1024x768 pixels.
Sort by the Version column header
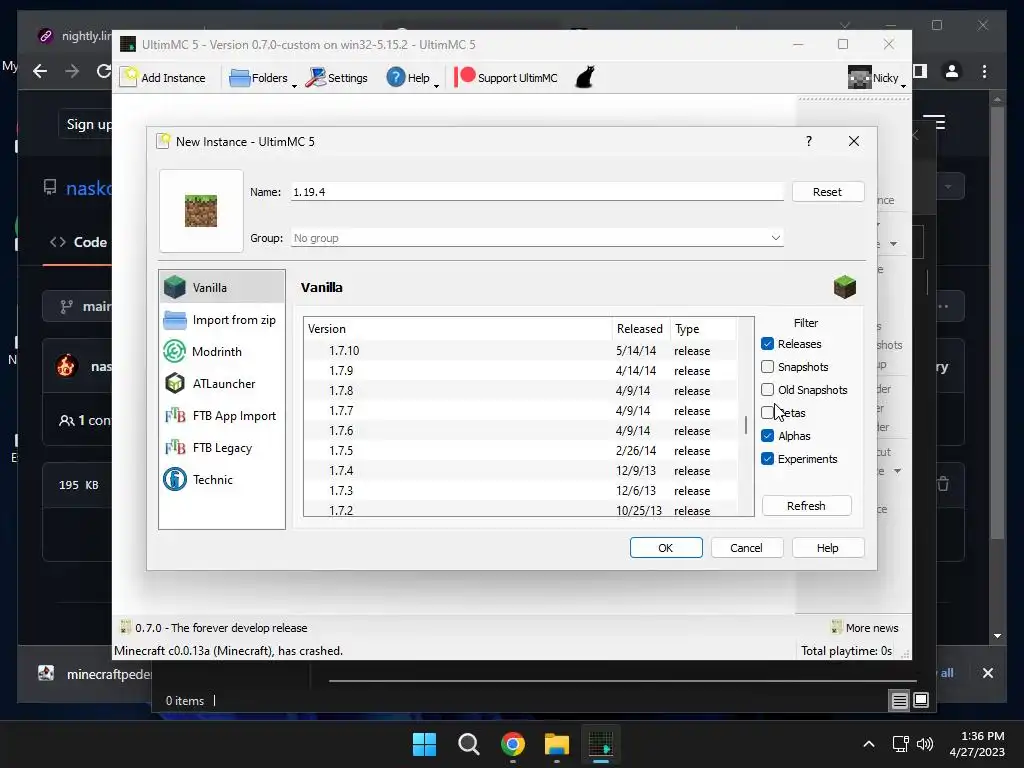tap(458, 328)
